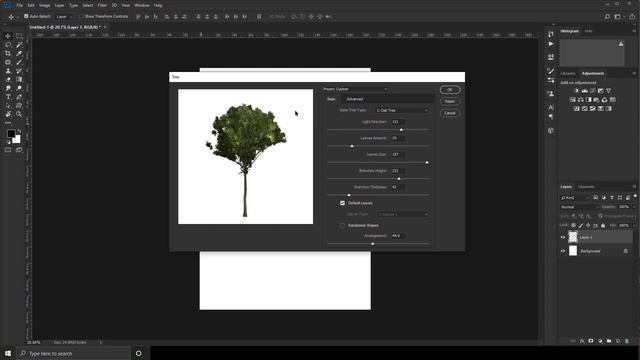This screenshot has height=360, width=640.
Task: Switch to the Channels tab
Action: 586,187
